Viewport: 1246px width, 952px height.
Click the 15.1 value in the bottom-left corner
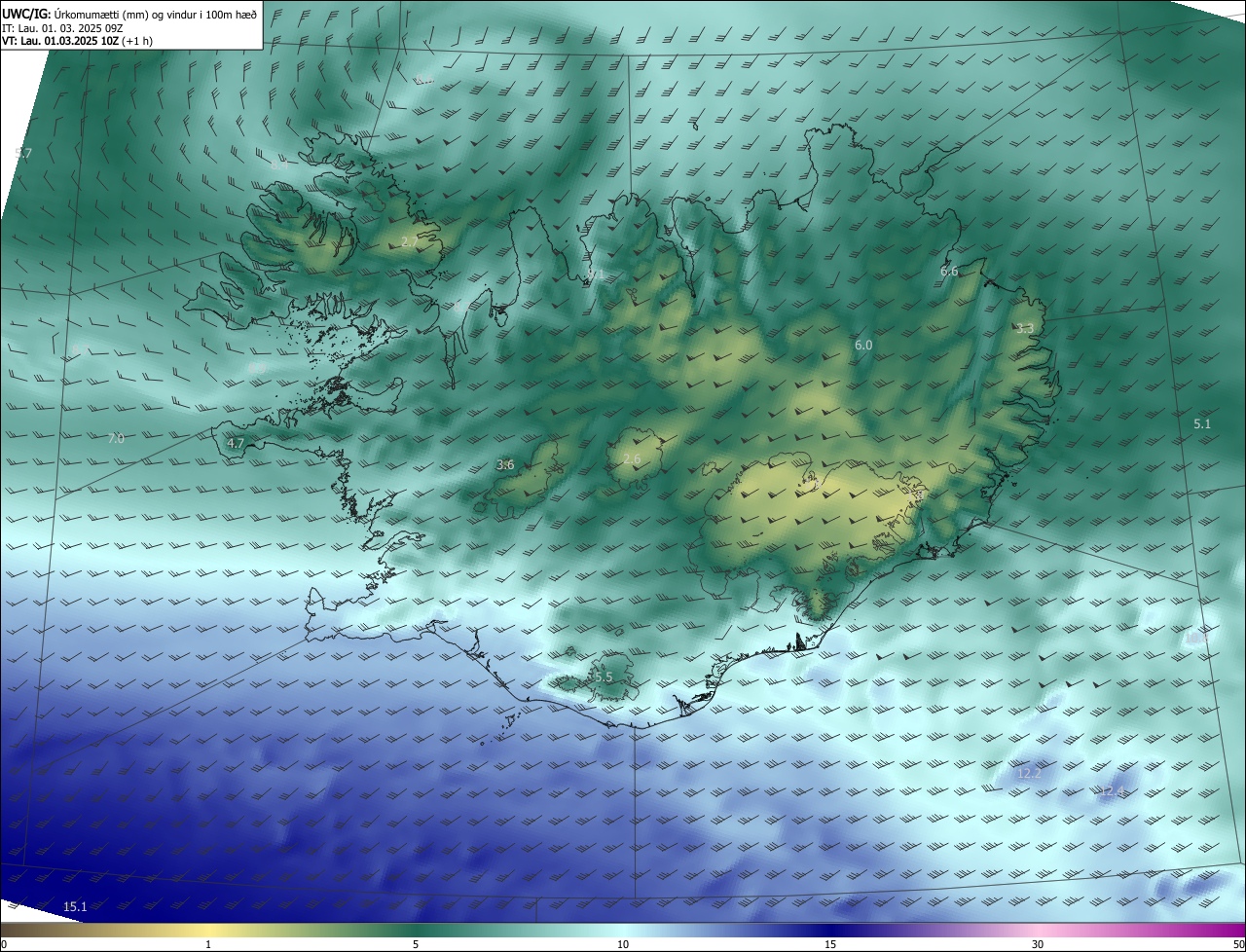[75, 907]
